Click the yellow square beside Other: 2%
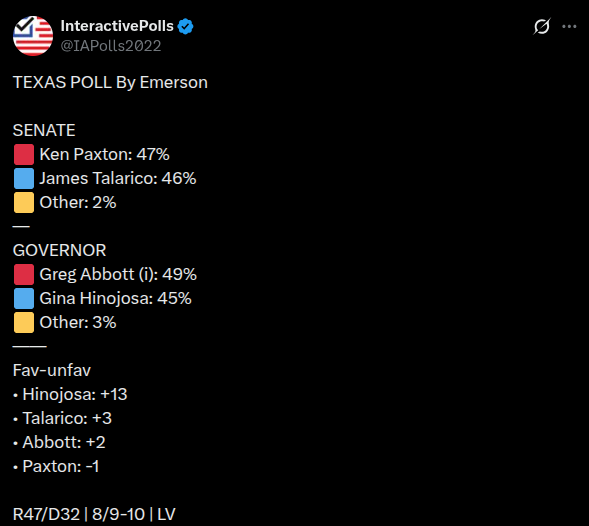The width and height of the screenshot is (589, 526). tap(24, 203)
